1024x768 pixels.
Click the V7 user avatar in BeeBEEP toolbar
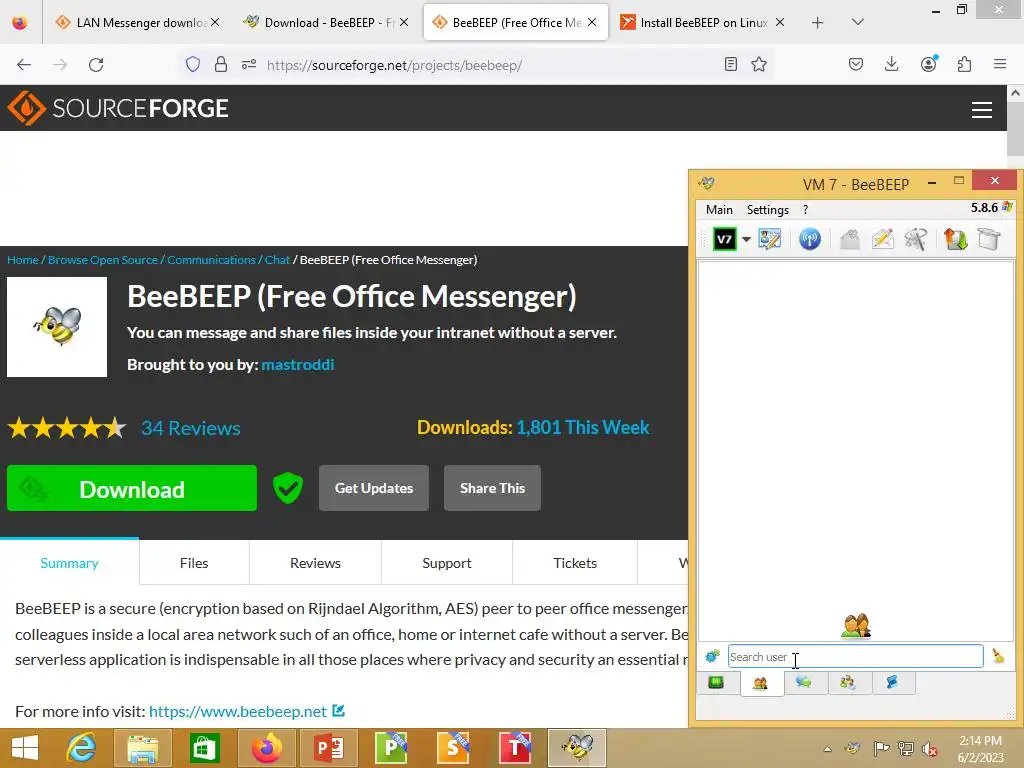pyautogui.click(x=724, y=239)
